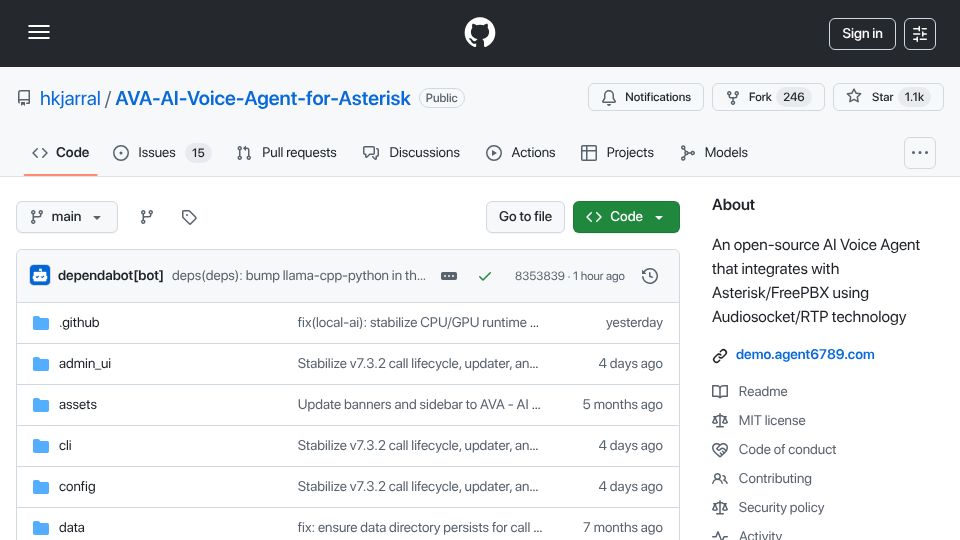Click the admin_ui folder icon
Viewport: 960px width, 540px height.
click(41, 364)
